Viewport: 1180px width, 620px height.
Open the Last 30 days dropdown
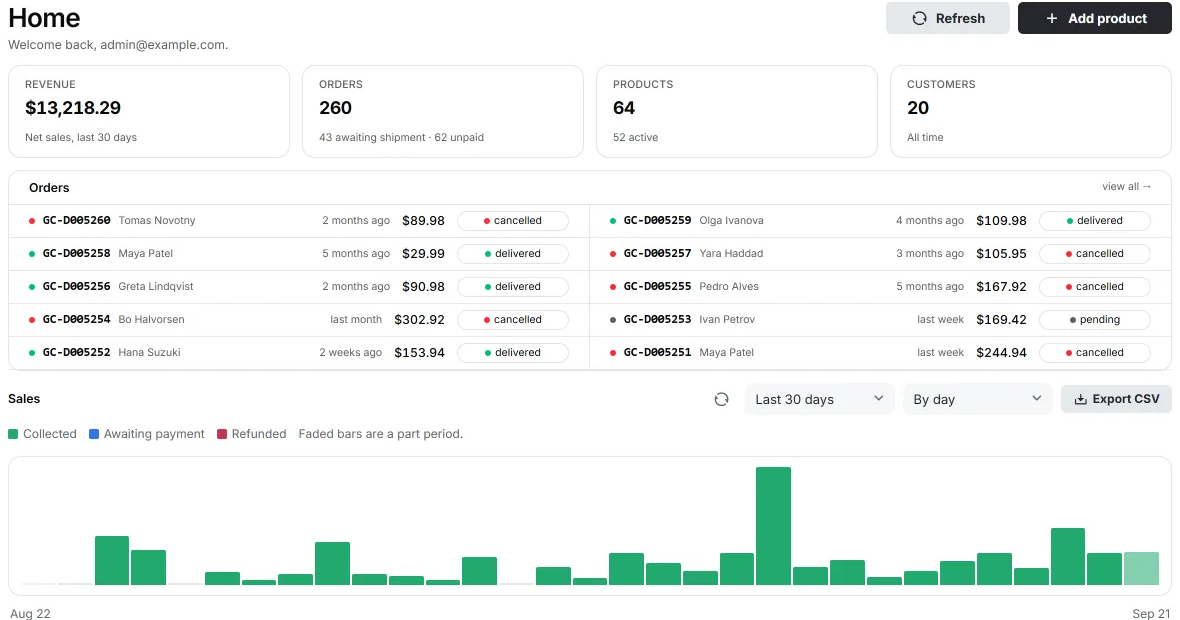tap(819, 399)
